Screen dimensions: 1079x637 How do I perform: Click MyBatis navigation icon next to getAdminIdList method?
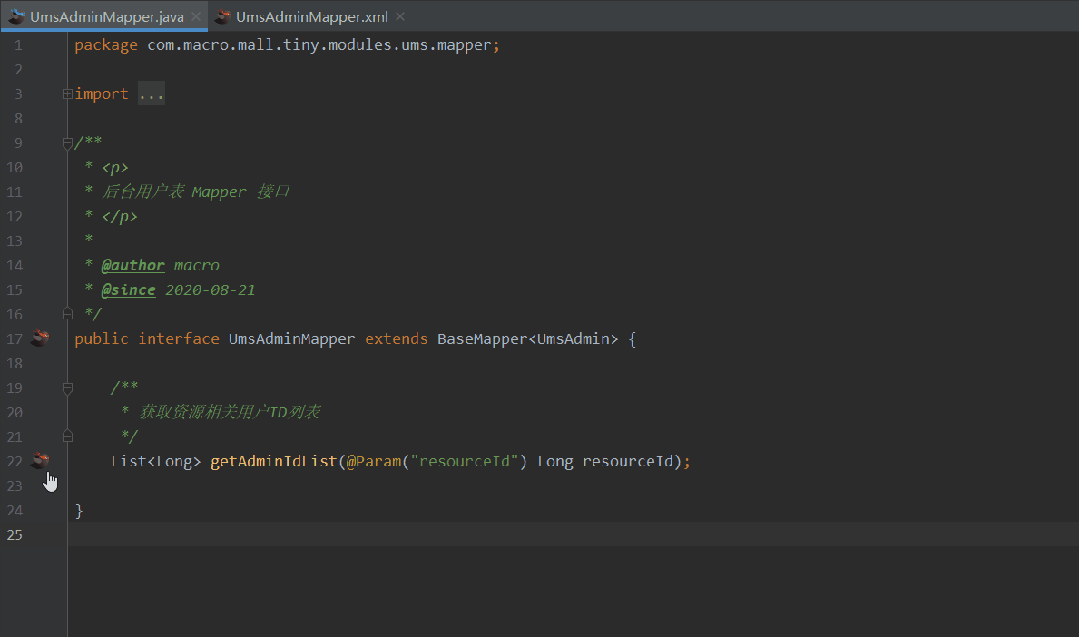click(40, 461)
